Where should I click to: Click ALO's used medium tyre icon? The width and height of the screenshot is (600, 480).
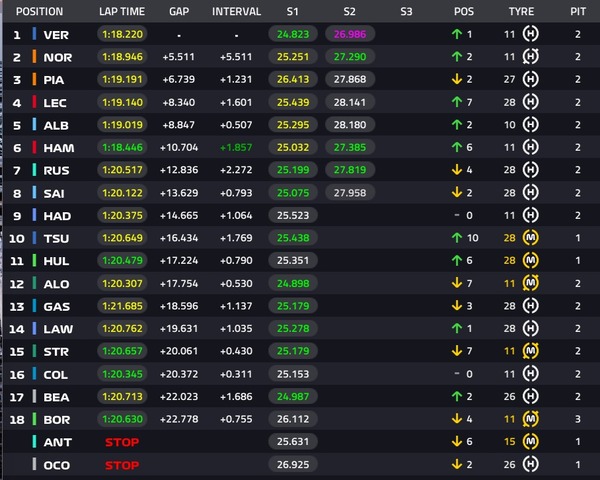530,283
